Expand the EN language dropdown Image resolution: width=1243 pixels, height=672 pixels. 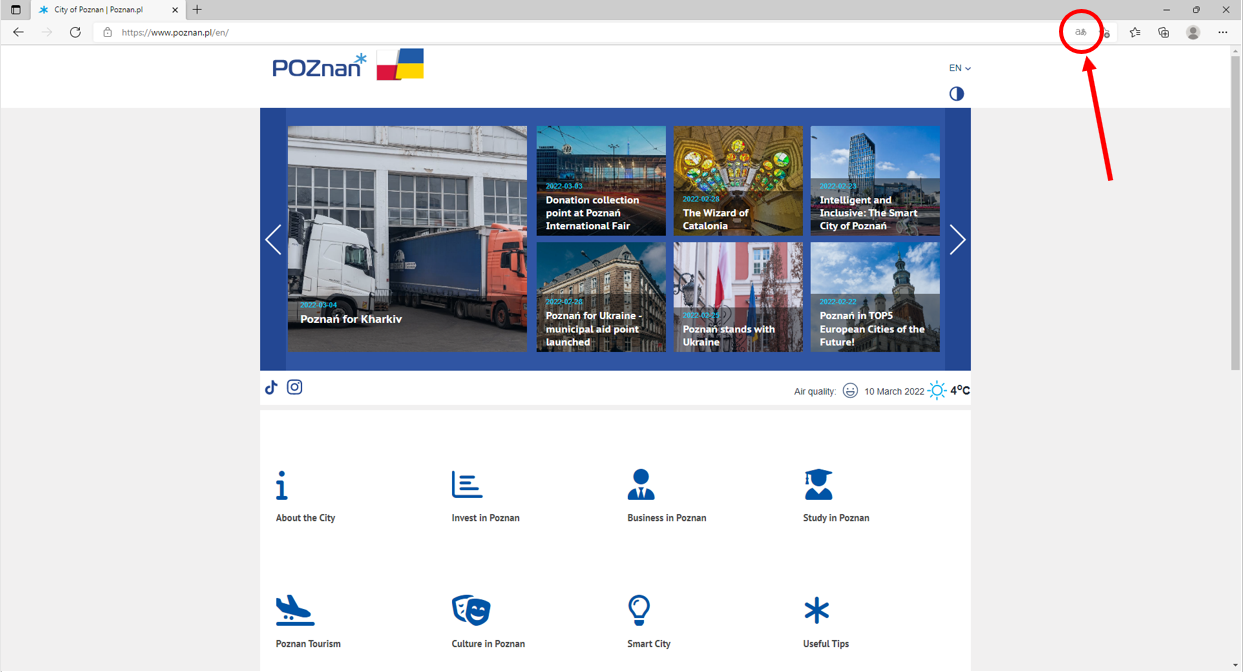[960, 68]
